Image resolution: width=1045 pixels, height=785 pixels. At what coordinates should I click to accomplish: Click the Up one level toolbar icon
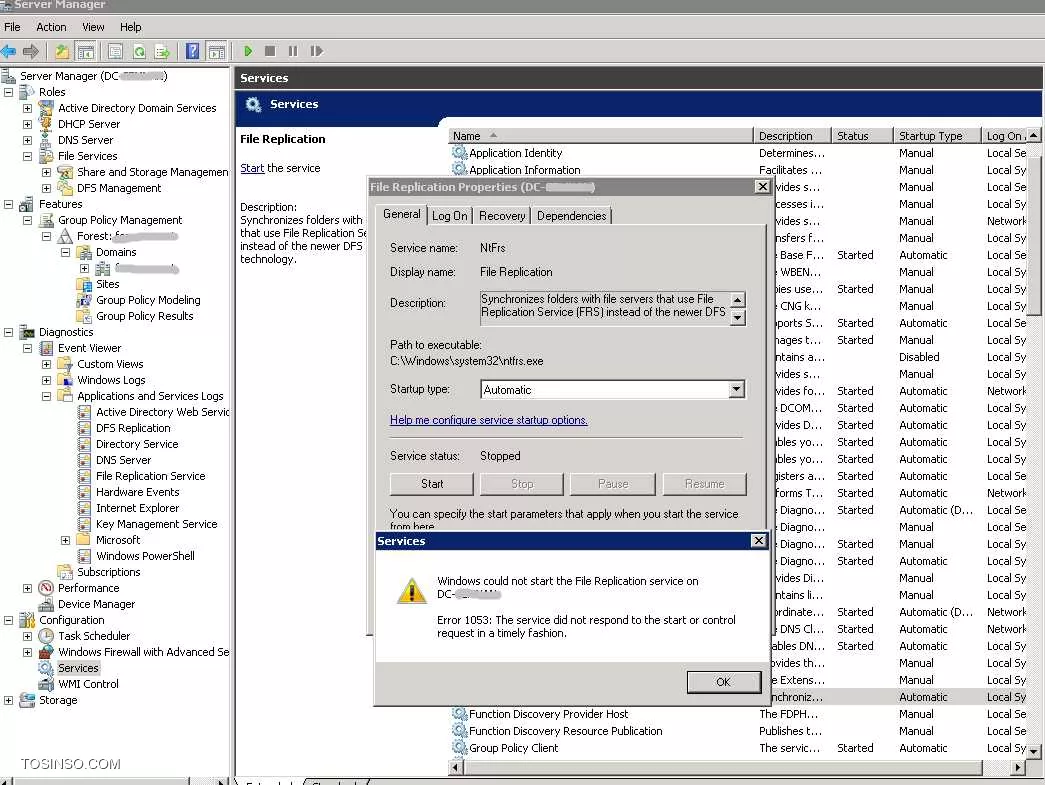click(x=62, y=51)
